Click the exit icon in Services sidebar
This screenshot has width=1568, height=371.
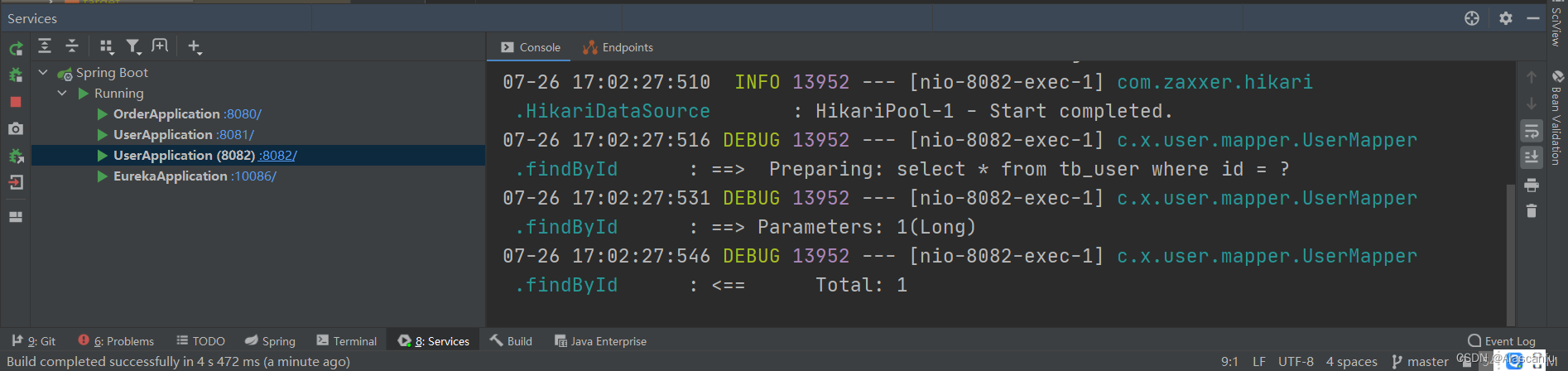click(16, 183)
